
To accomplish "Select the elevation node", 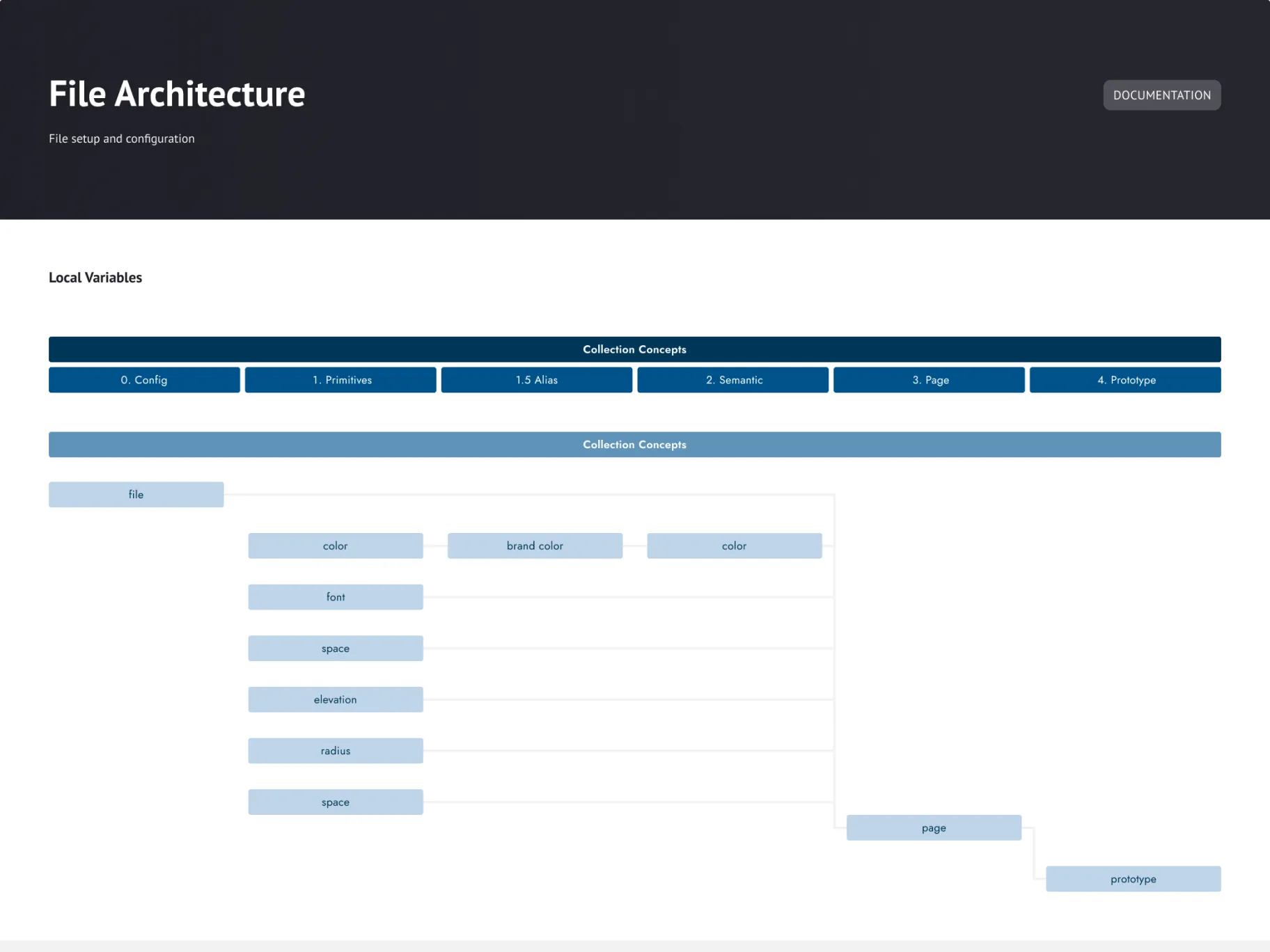I will [x=335, y=699].
